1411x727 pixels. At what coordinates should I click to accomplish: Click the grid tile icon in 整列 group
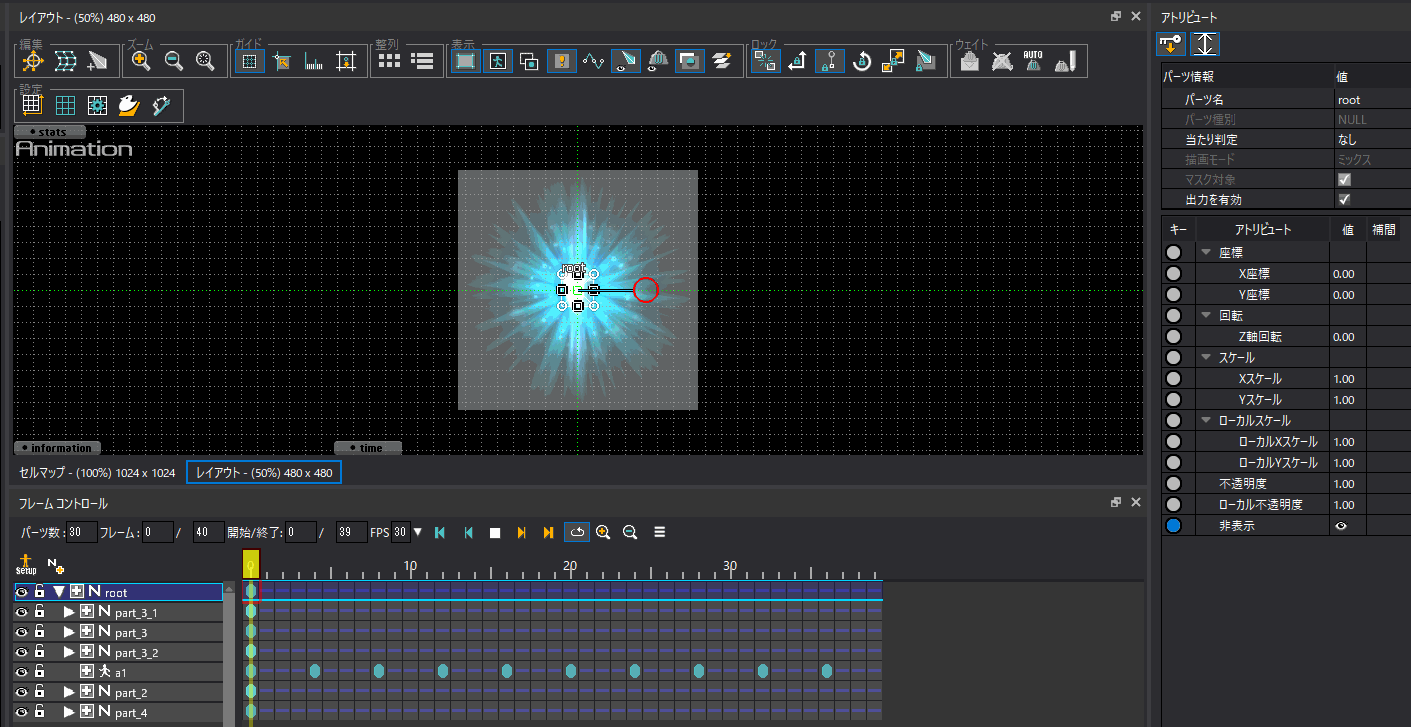tap(389, 61)
